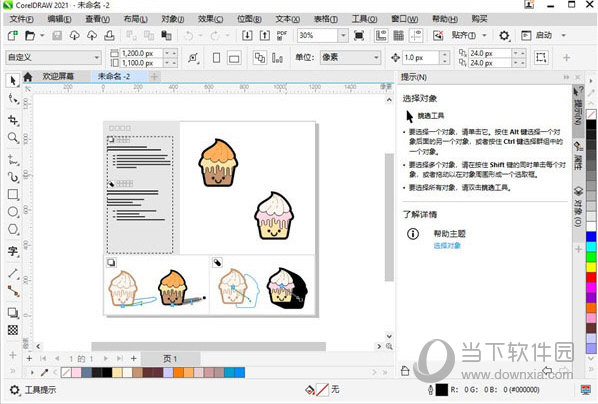Click the eyedropper icon on document palette

(x=45, y=372)
